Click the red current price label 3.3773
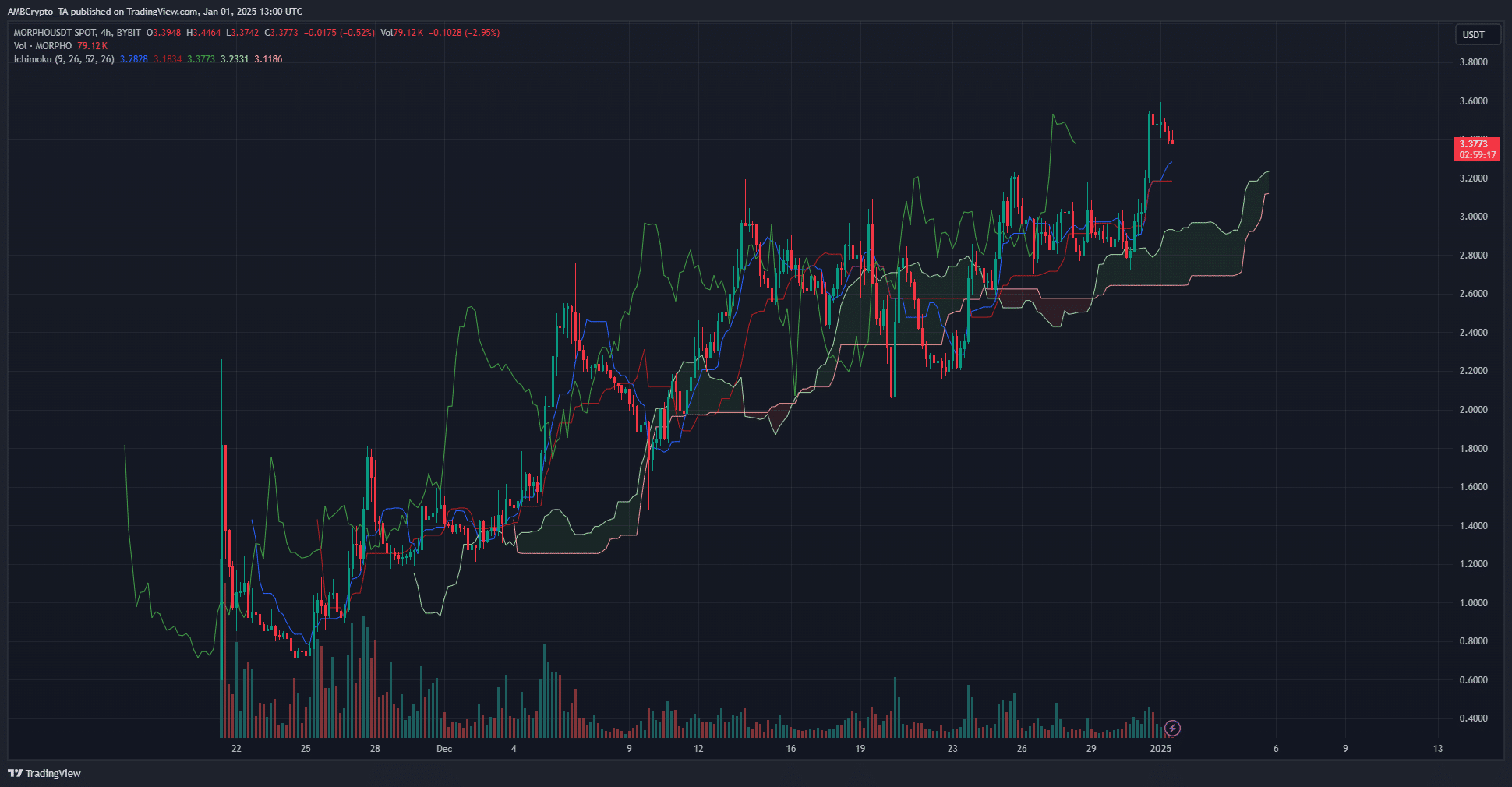 1473,143
